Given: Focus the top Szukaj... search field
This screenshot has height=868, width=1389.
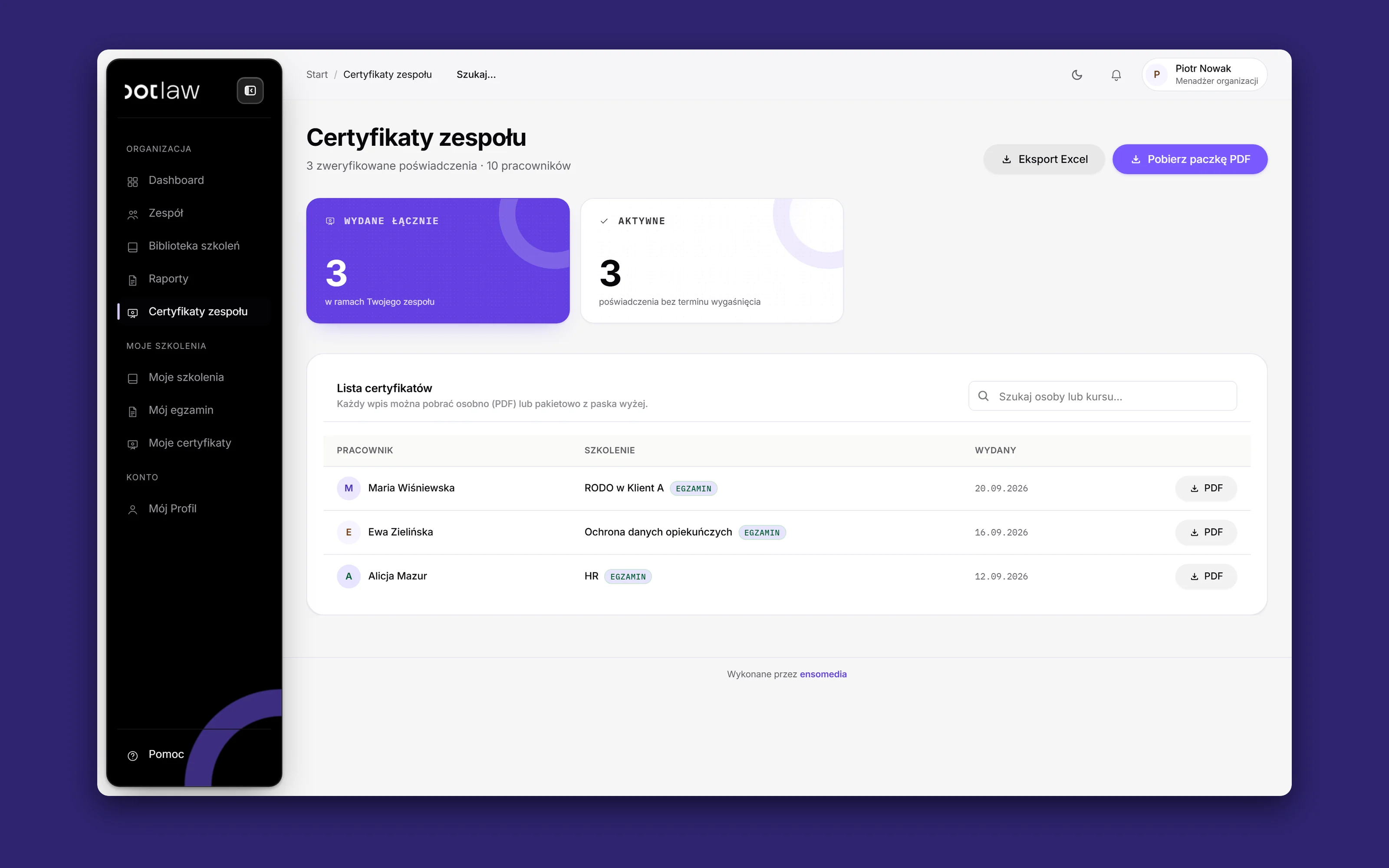Looking at the screenshot, I should pyautogui.click(x=477, y=75).
